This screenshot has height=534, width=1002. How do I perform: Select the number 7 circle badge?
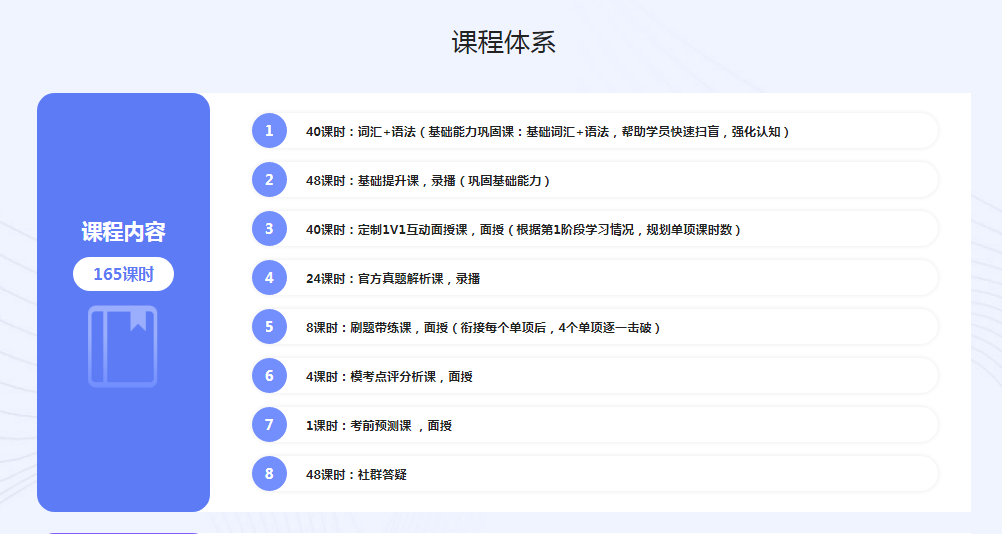tap(269, 425)
